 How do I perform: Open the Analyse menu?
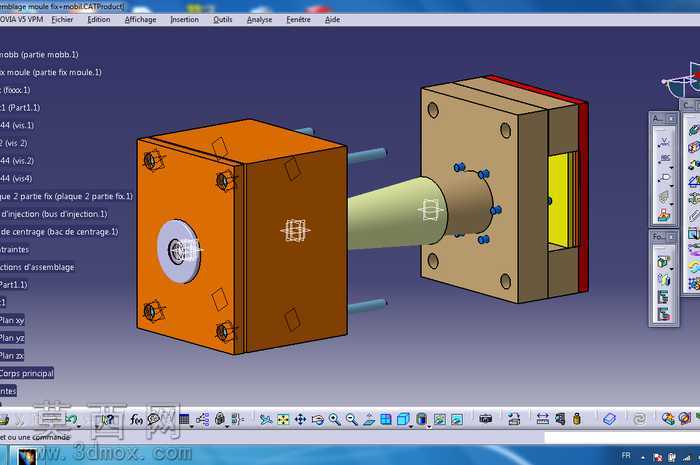tap(259, 20)
